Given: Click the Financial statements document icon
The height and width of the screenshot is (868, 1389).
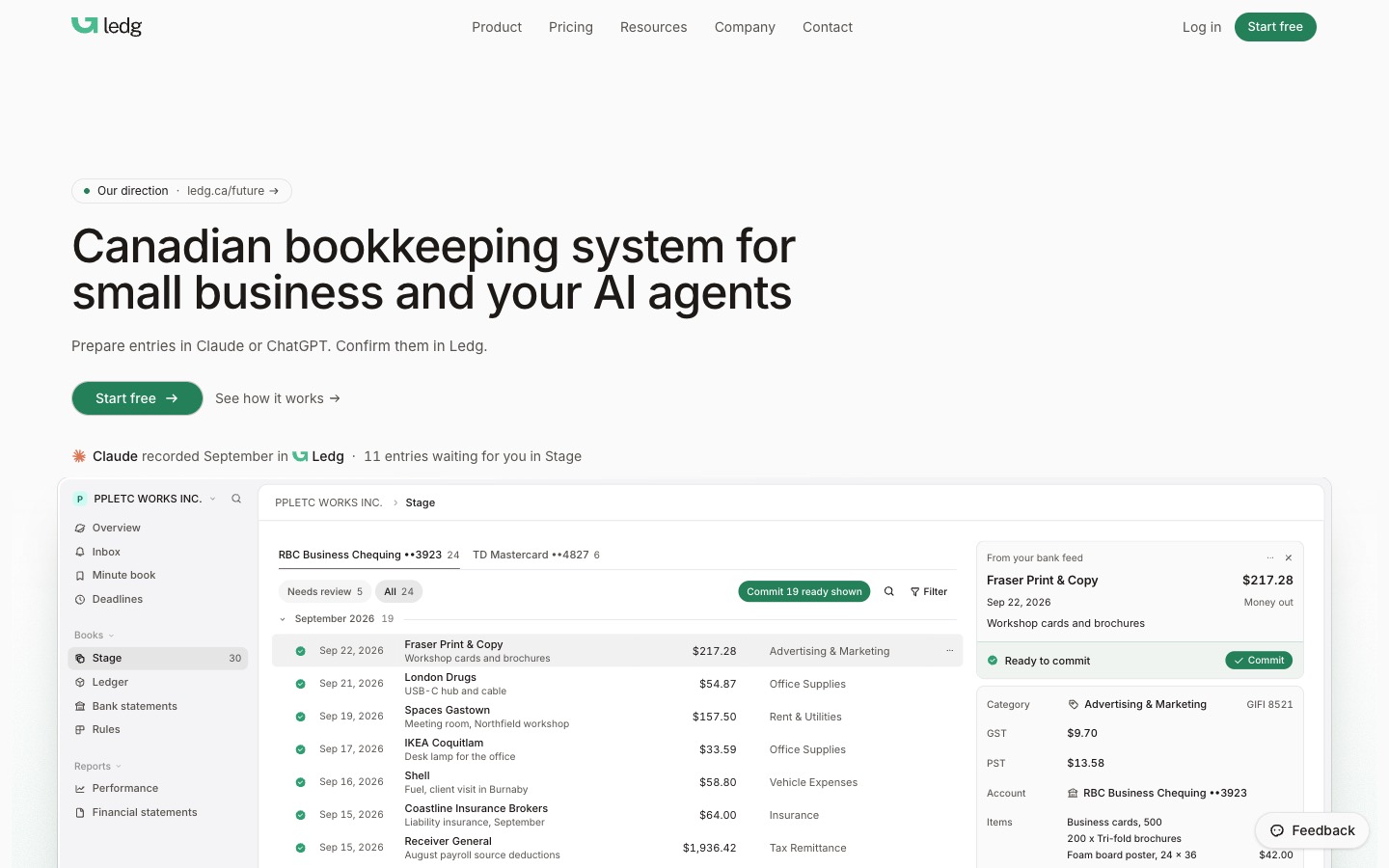Looking at the screenshot, I should (80, 813).
